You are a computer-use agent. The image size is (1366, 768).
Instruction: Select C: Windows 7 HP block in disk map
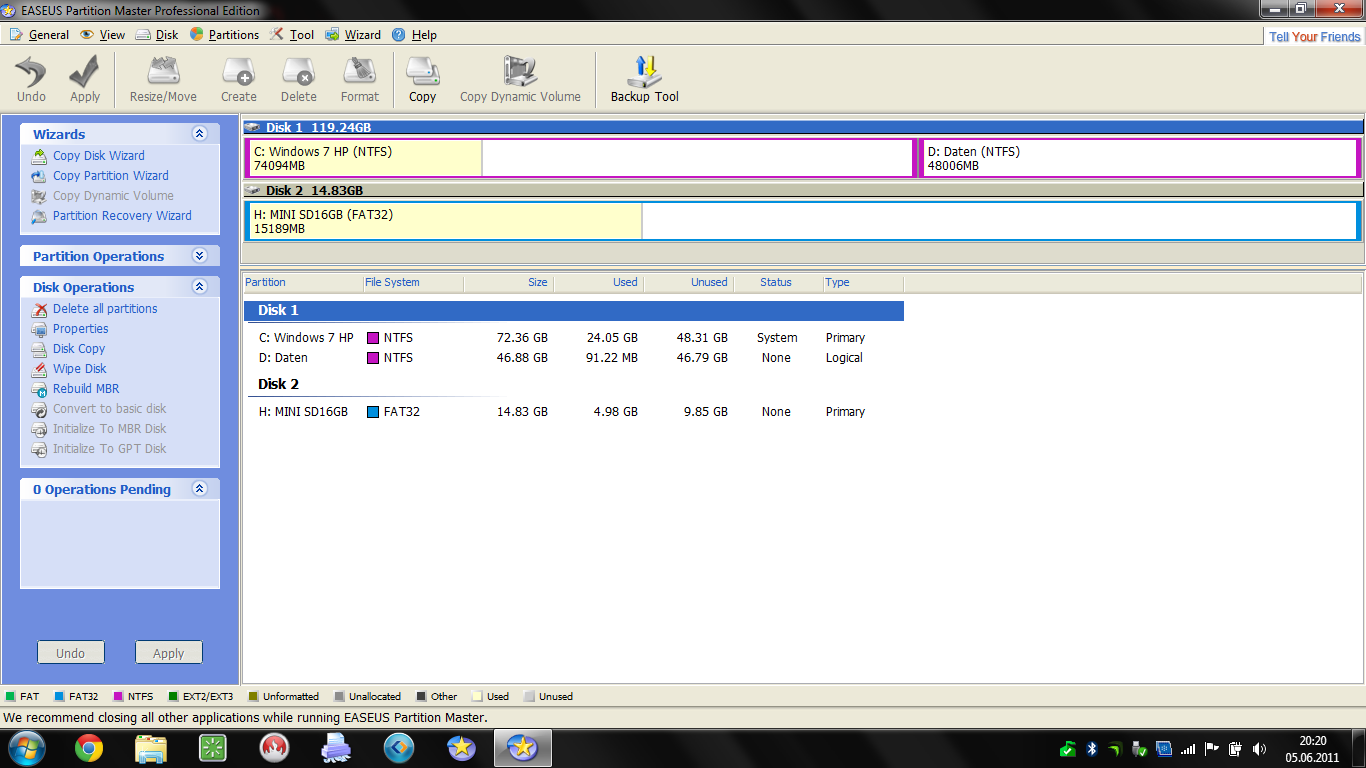580,159
